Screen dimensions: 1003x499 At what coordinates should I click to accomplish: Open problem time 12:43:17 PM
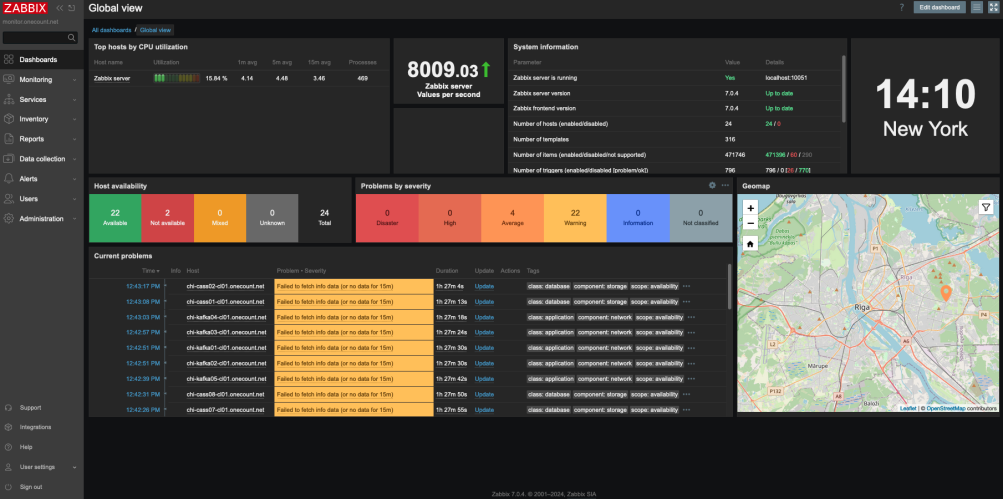(x=143, y=287)
